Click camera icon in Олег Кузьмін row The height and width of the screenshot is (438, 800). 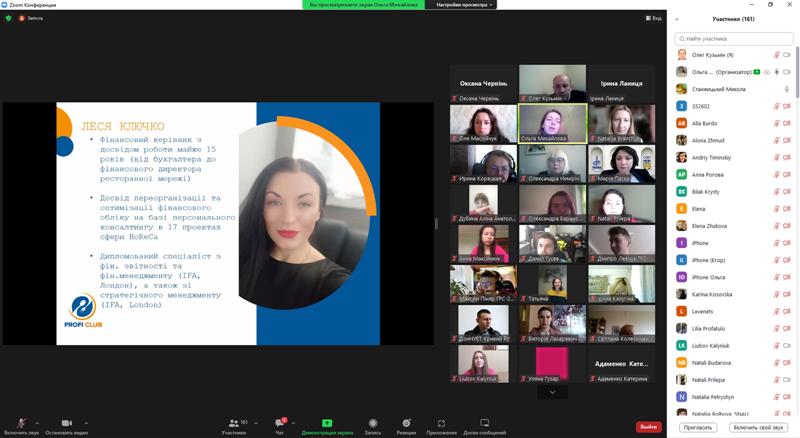pyautogui.click(x=787, y=55)
